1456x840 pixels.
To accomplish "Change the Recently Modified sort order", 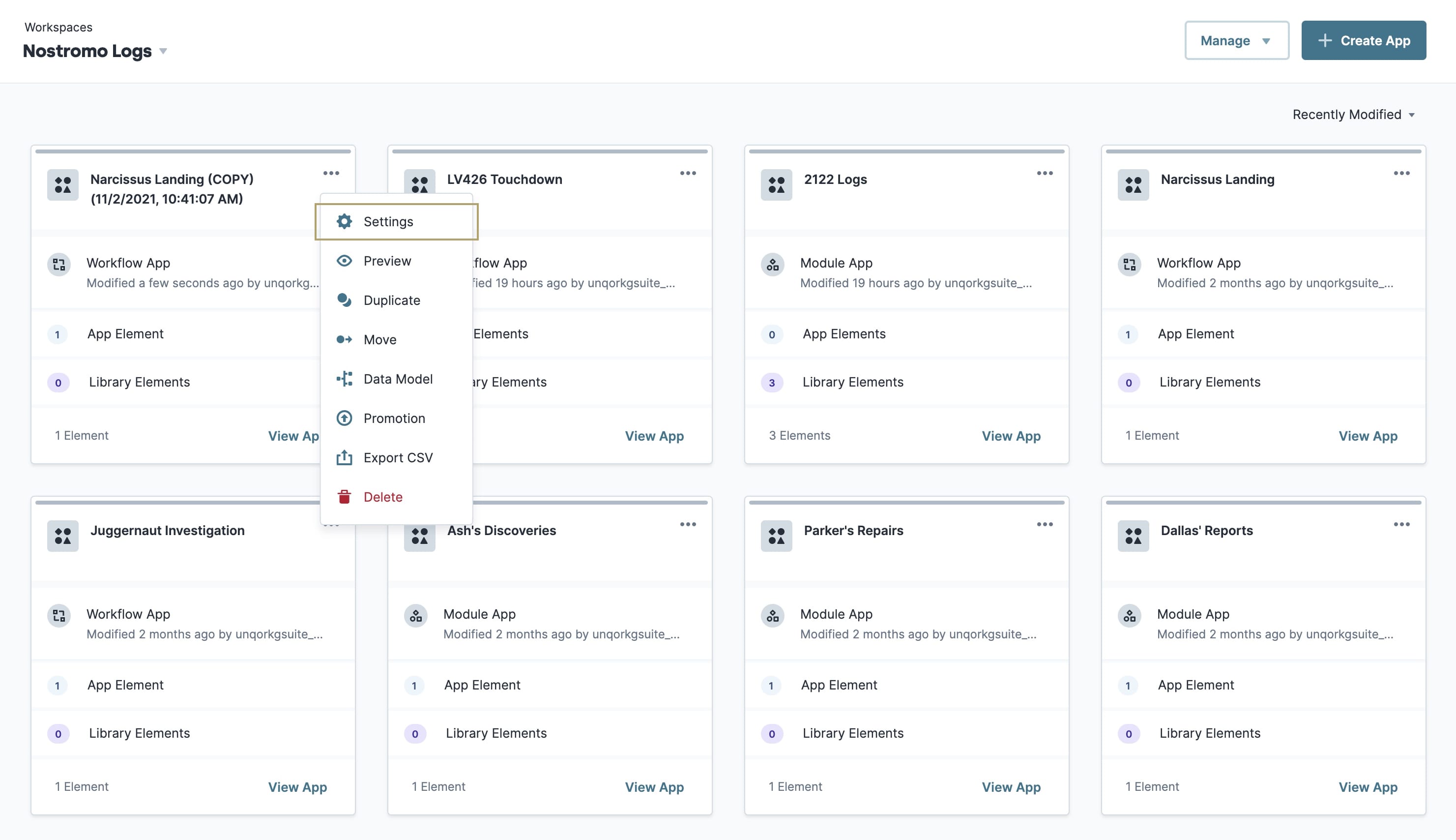I will tap(1353, 115).
